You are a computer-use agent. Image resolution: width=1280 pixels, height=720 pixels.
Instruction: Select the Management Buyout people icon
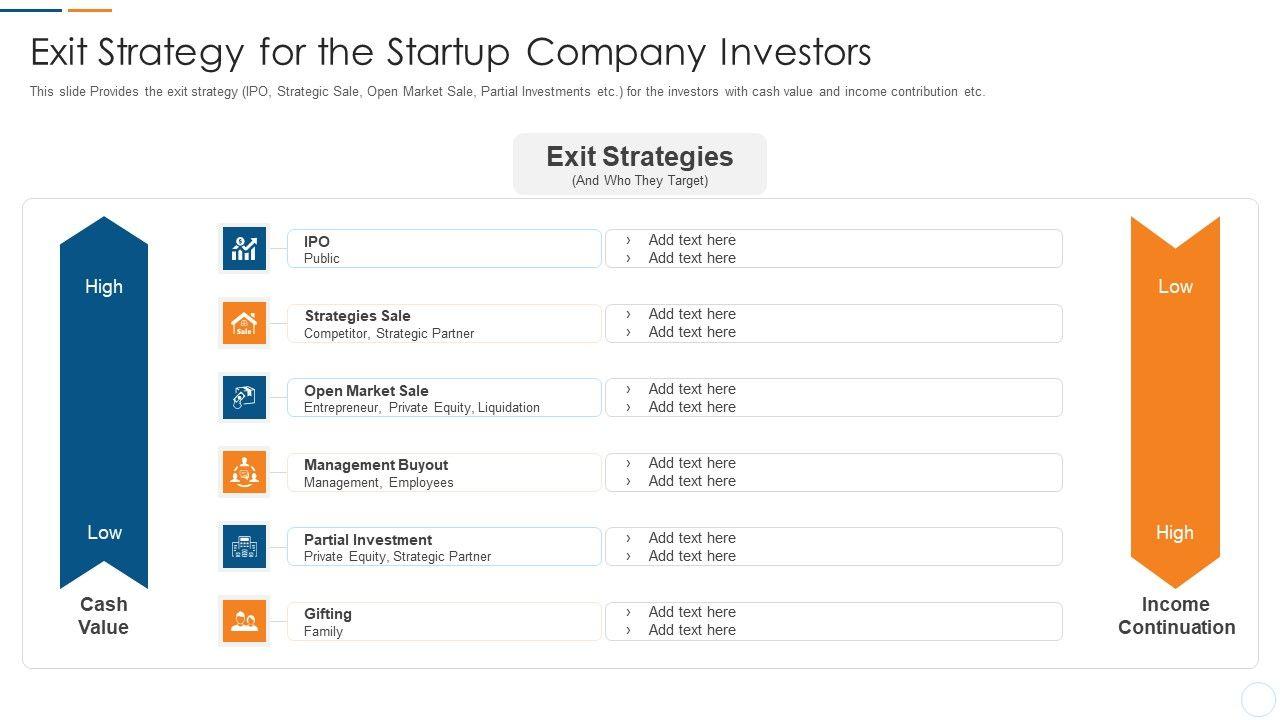tap(244, 472)
